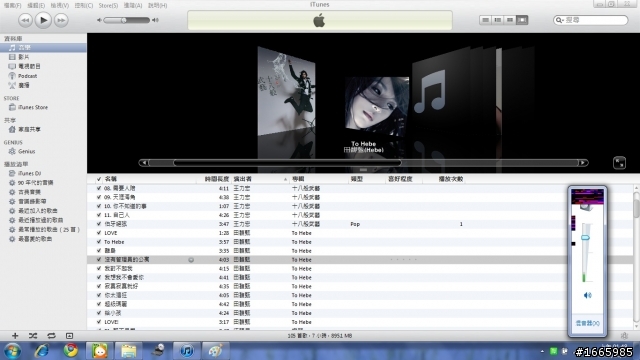Open the search magnifier options dropdown
The height and width of the screenshot is (360, 640).
(x=560, y=20)
